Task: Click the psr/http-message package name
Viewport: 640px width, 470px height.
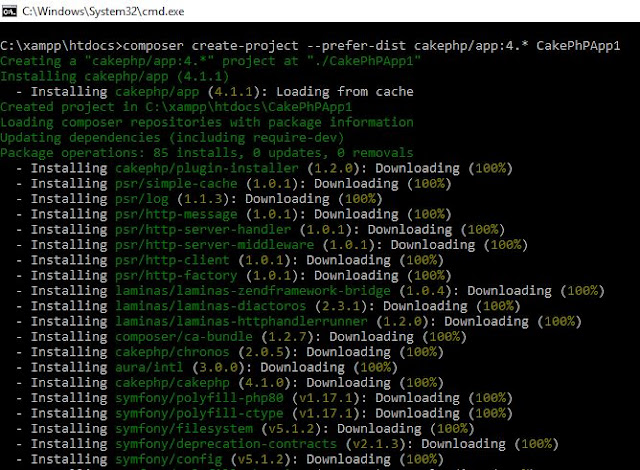Action: (176, 214)
